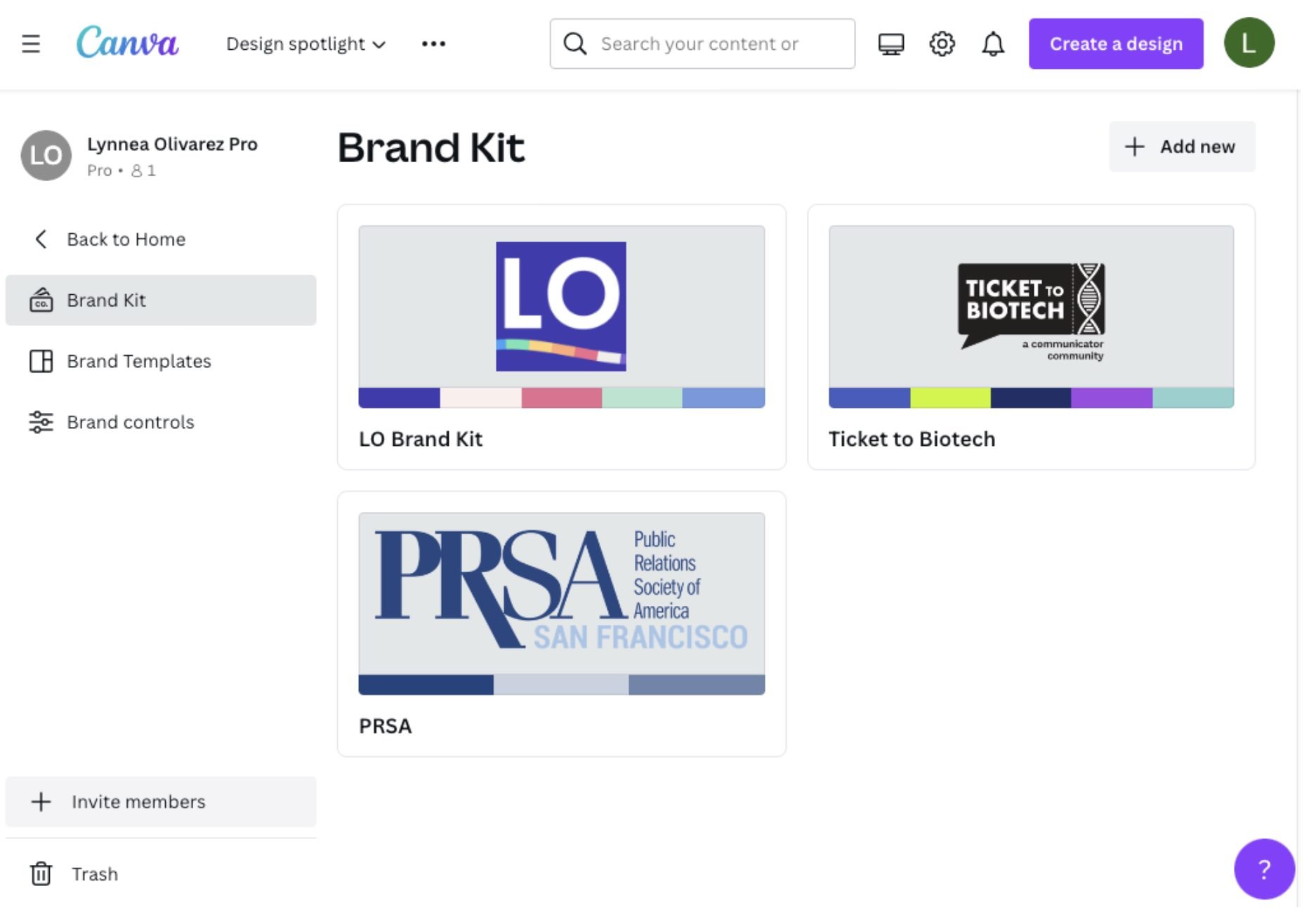The image size is (1309, 924).
Task: Click the Invite members button
Action: coord(161,802)
